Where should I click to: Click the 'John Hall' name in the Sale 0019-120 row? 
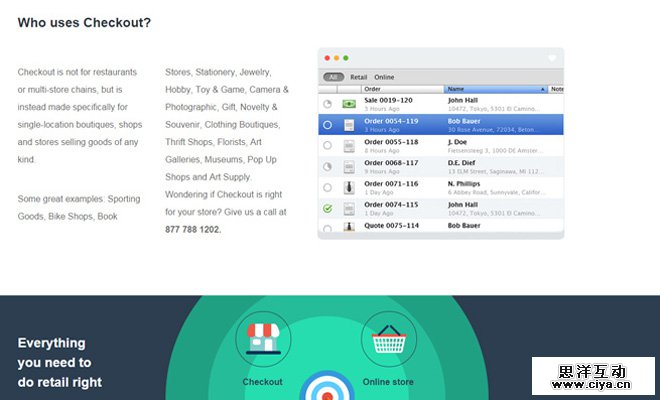coord(463,100)
